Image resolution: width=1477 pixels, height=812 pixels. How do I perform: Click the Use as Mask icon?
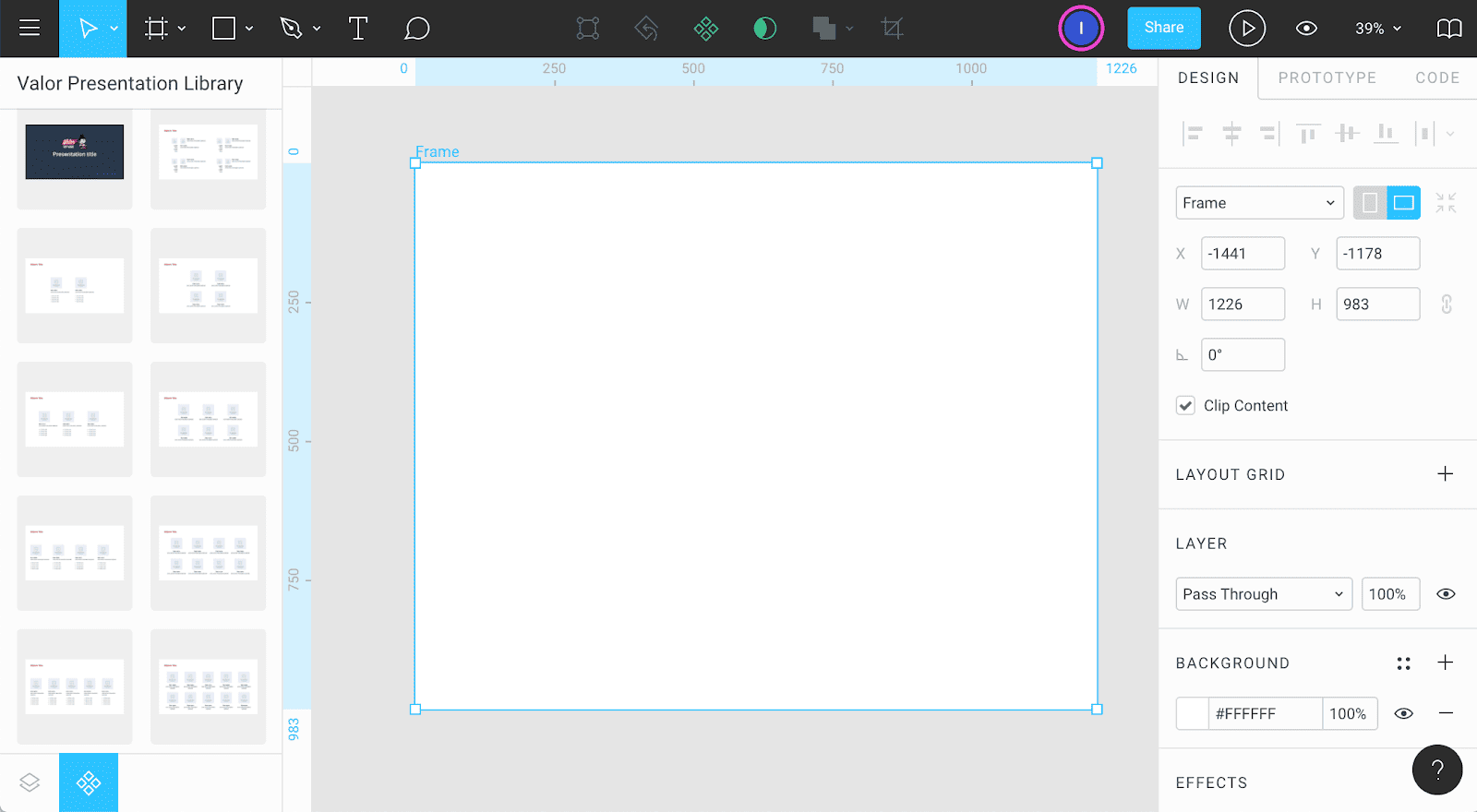coord(765,29)
